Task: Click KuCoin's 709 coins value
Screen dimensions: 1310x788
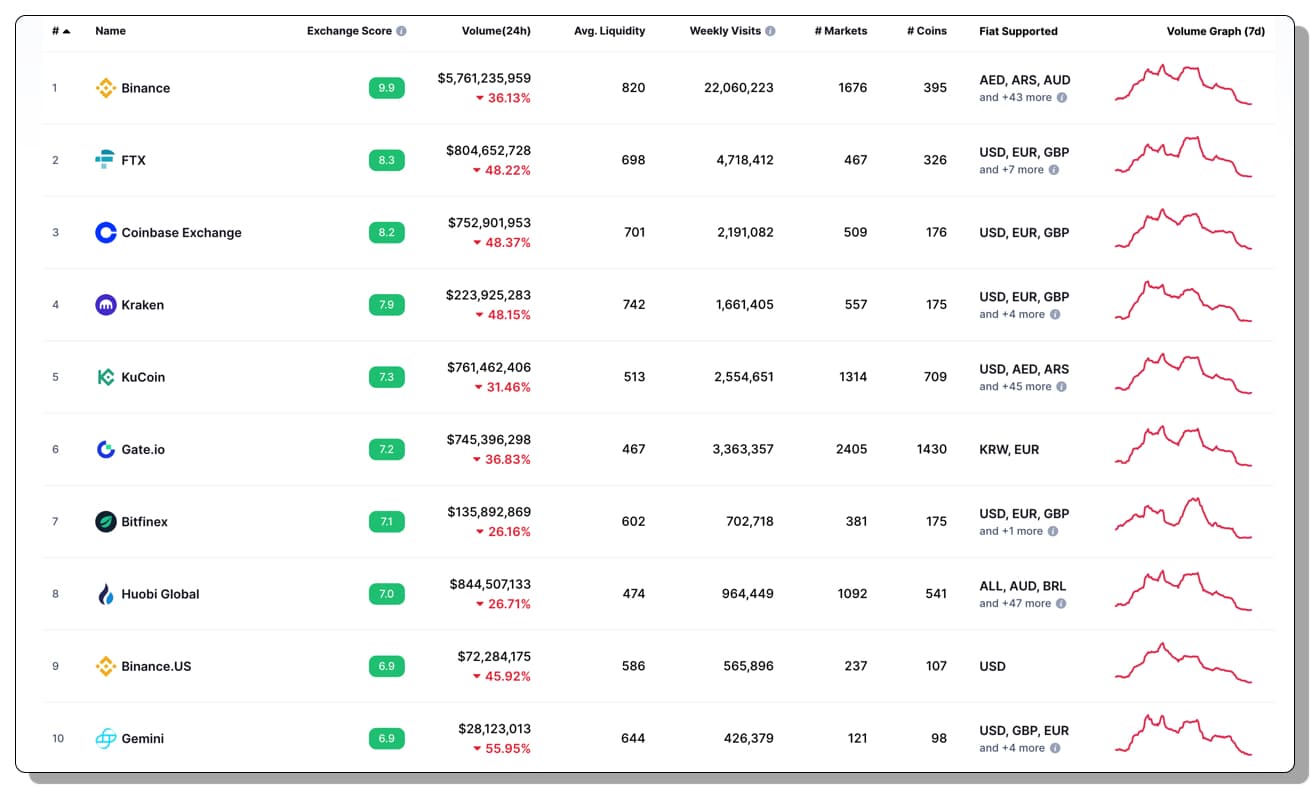Action: [935, 377]
